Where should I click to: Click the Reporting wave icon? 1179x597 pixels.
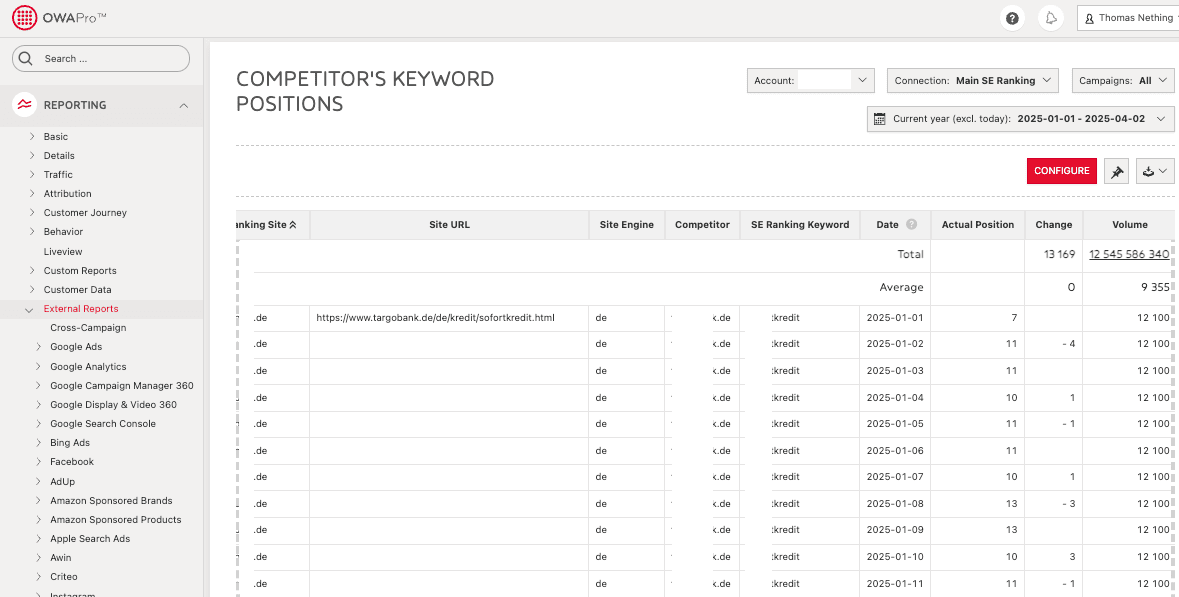25,105
